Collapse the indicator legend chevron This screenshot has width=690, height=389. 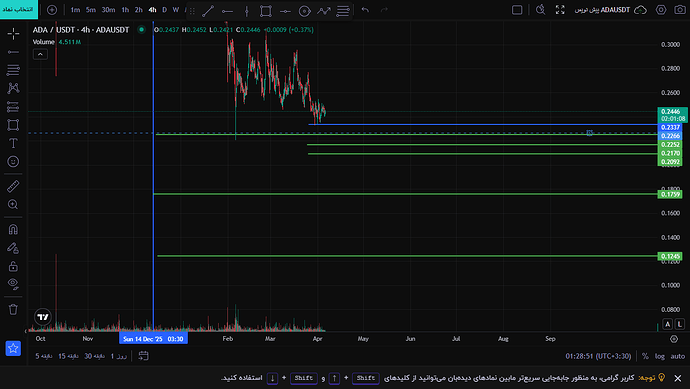[x=40, y=54]
